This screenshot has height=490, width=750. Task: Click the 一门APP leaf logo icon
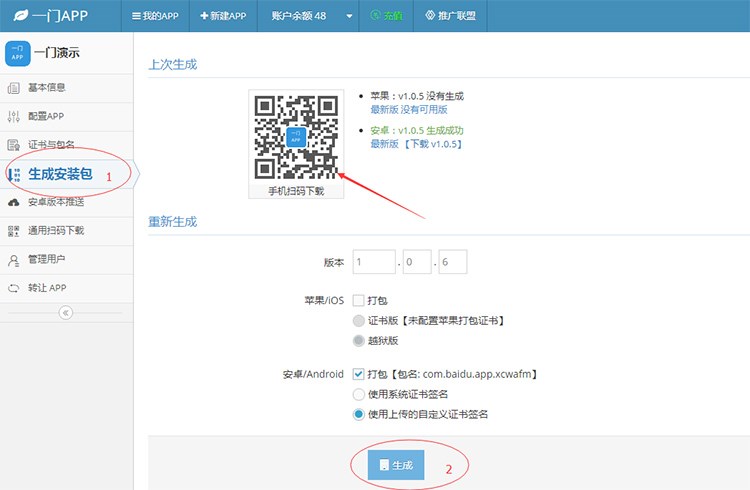pyautogui.click(x=21, y=15)
